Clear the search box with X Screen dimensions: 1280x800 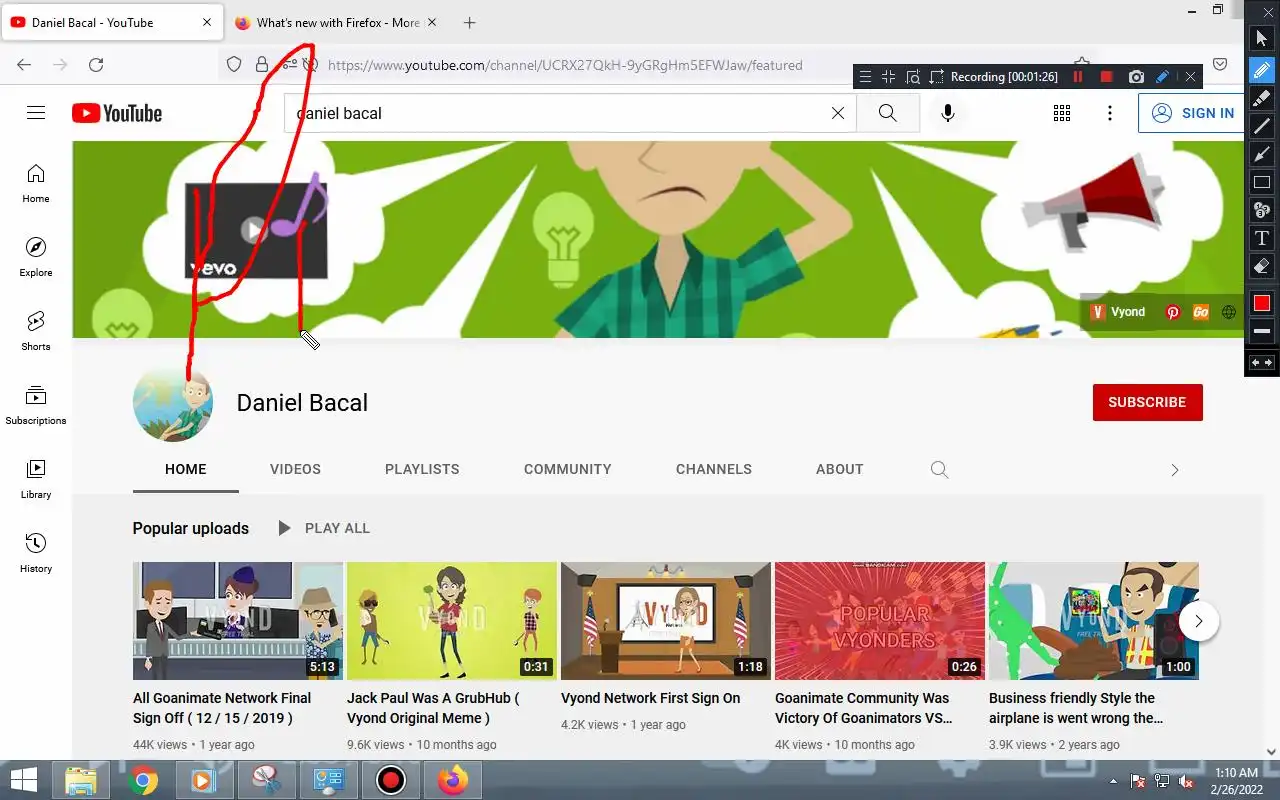[x=838, y=113]
